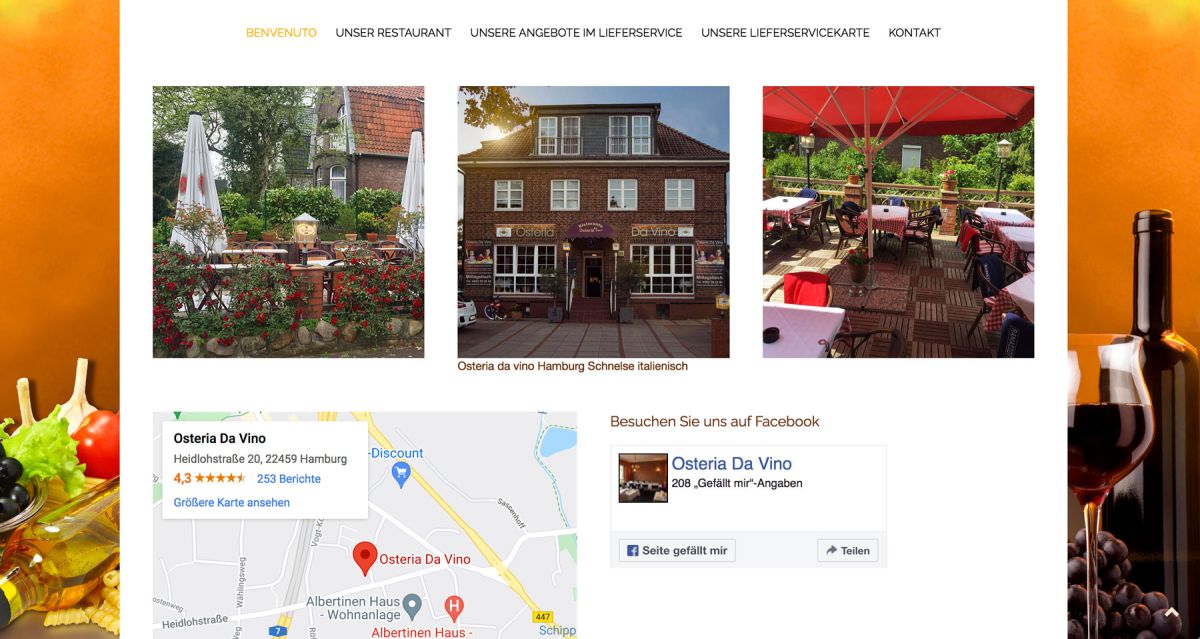1200x639 pixels.
Task: Click the red hospital H map marker
Action: 454,606
